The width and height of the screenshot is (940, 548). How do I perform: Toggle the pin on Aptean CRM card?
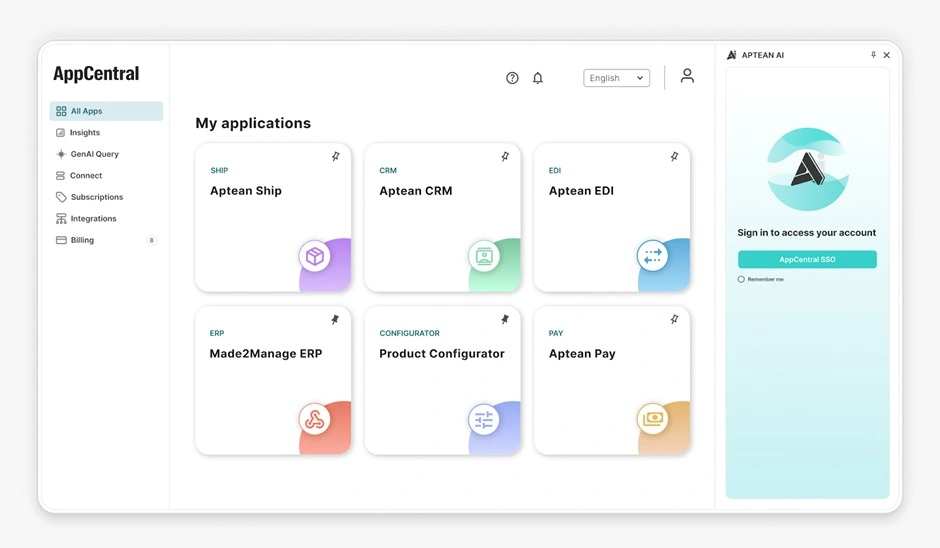[505, 157]
